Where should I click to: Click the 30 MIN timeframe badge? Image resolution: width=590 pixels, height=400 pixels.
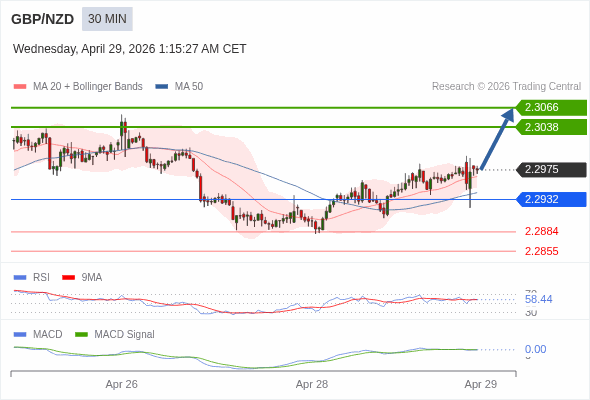(107, 19)
